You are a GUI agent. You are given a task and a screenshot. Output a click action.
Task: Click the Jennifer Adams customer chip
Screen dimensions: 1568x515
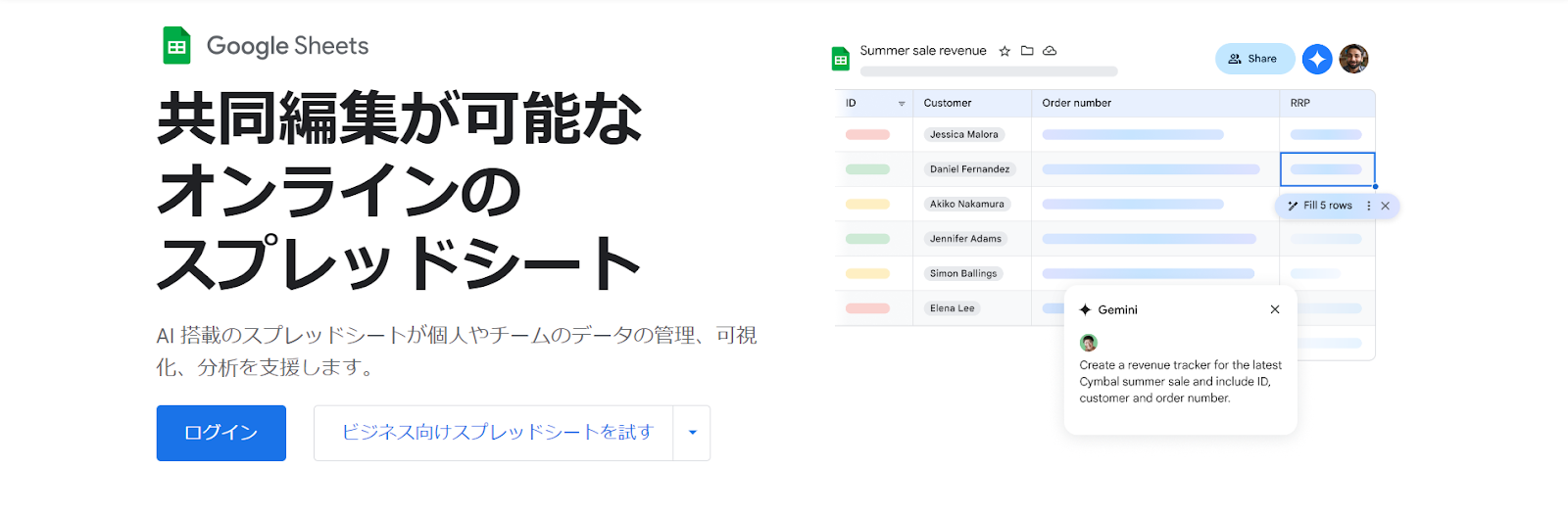coord(965,239)
